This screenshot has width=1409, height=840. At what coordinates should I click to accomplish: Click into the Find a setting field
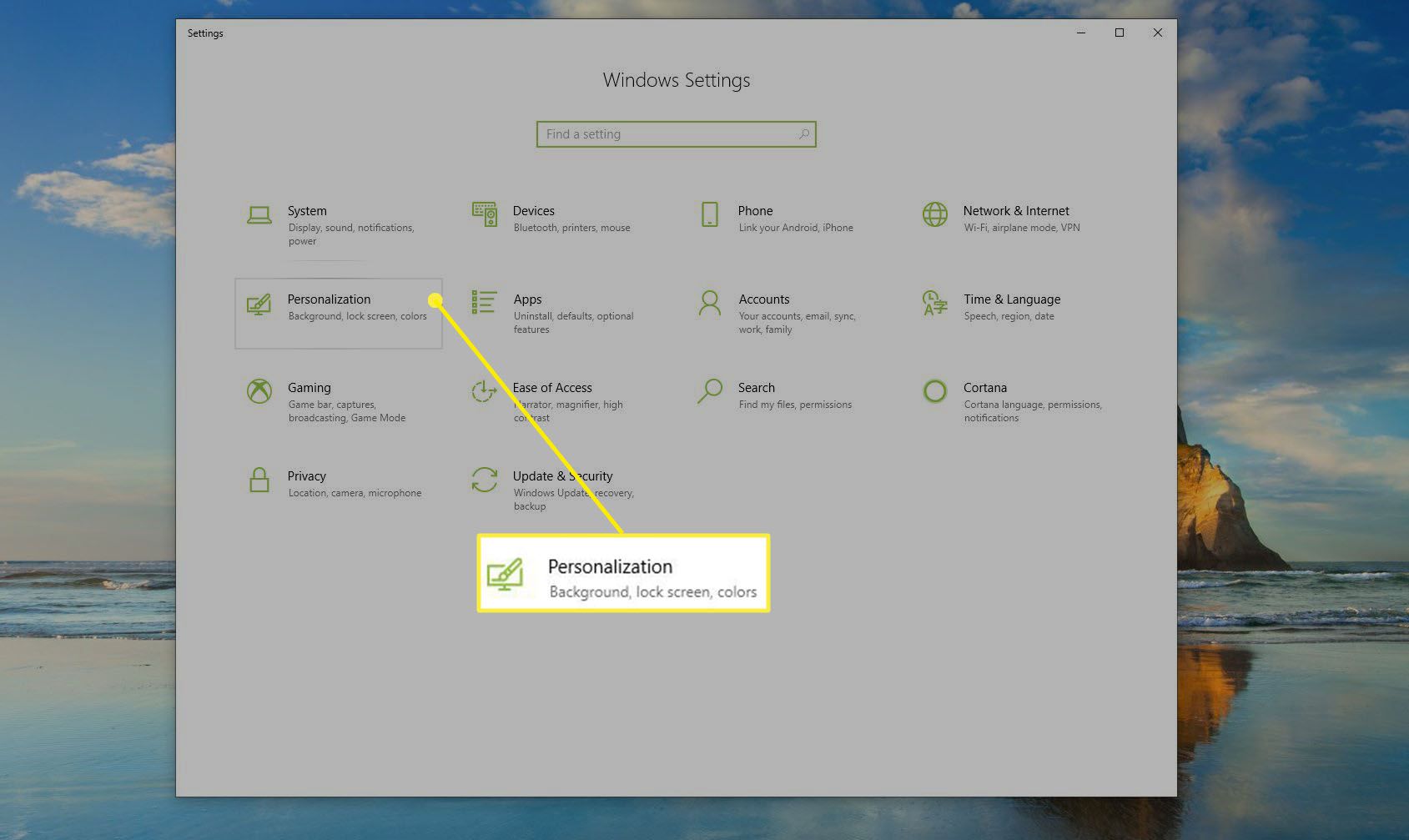click(x=677, y=134)
